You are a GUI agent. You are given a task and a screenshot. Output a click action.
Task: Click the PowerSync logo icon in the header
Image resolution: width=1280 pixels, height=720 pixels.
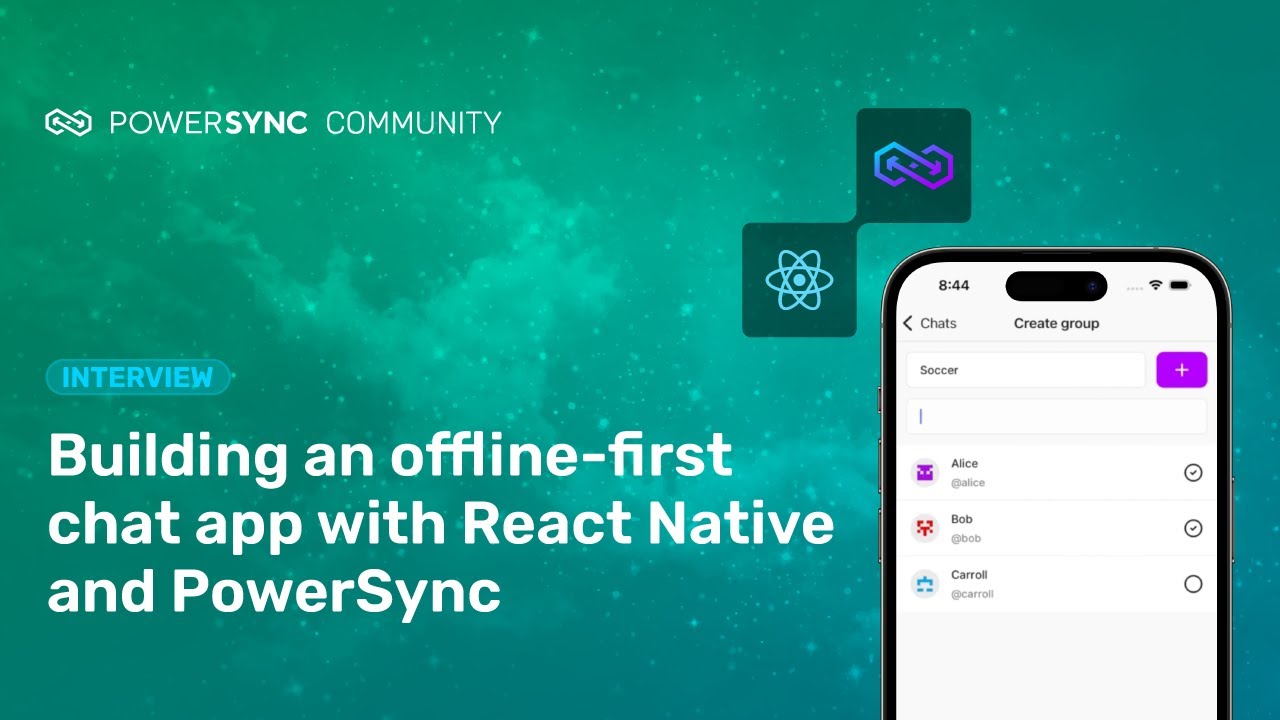pyautogui.click(x=68, y=123)
